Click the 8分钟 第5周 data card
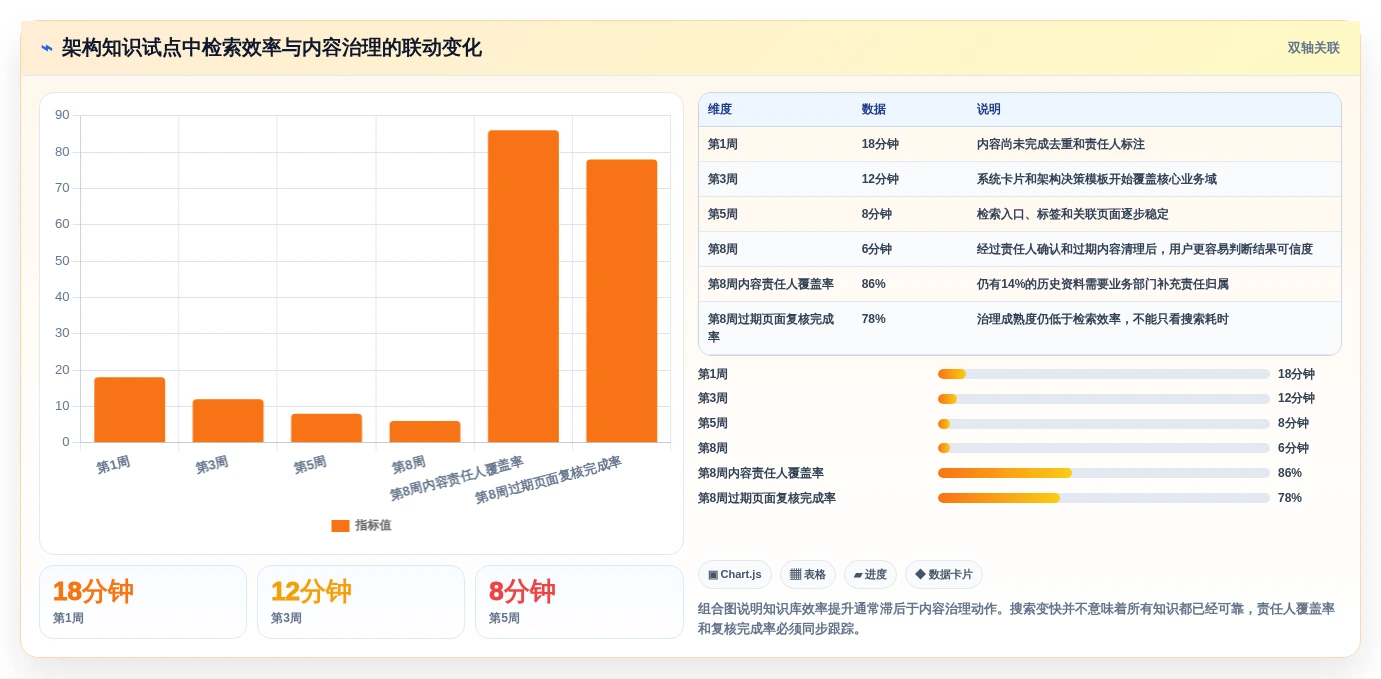This screenshot has width=1381, height=679. click(579, 602)
